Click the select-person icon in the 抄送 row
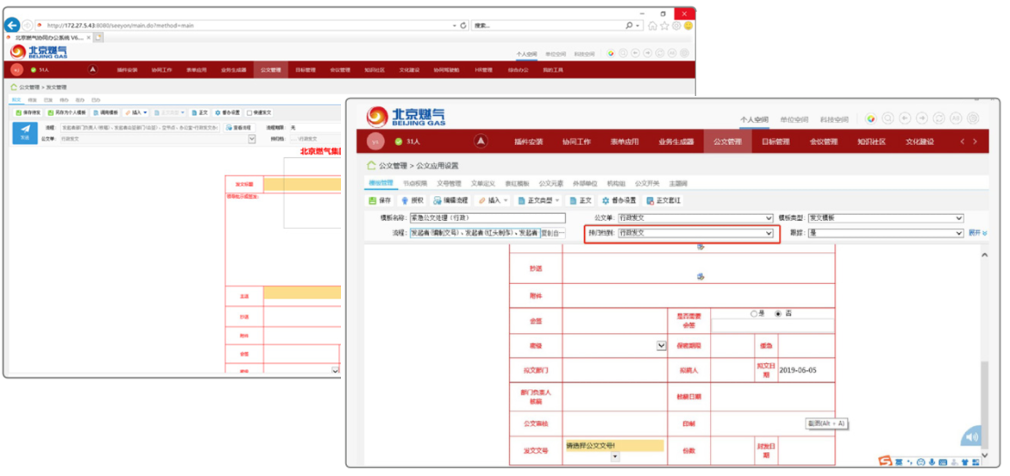The width and height of the screenshot is (1010, 476). click(x=700, y=276)
